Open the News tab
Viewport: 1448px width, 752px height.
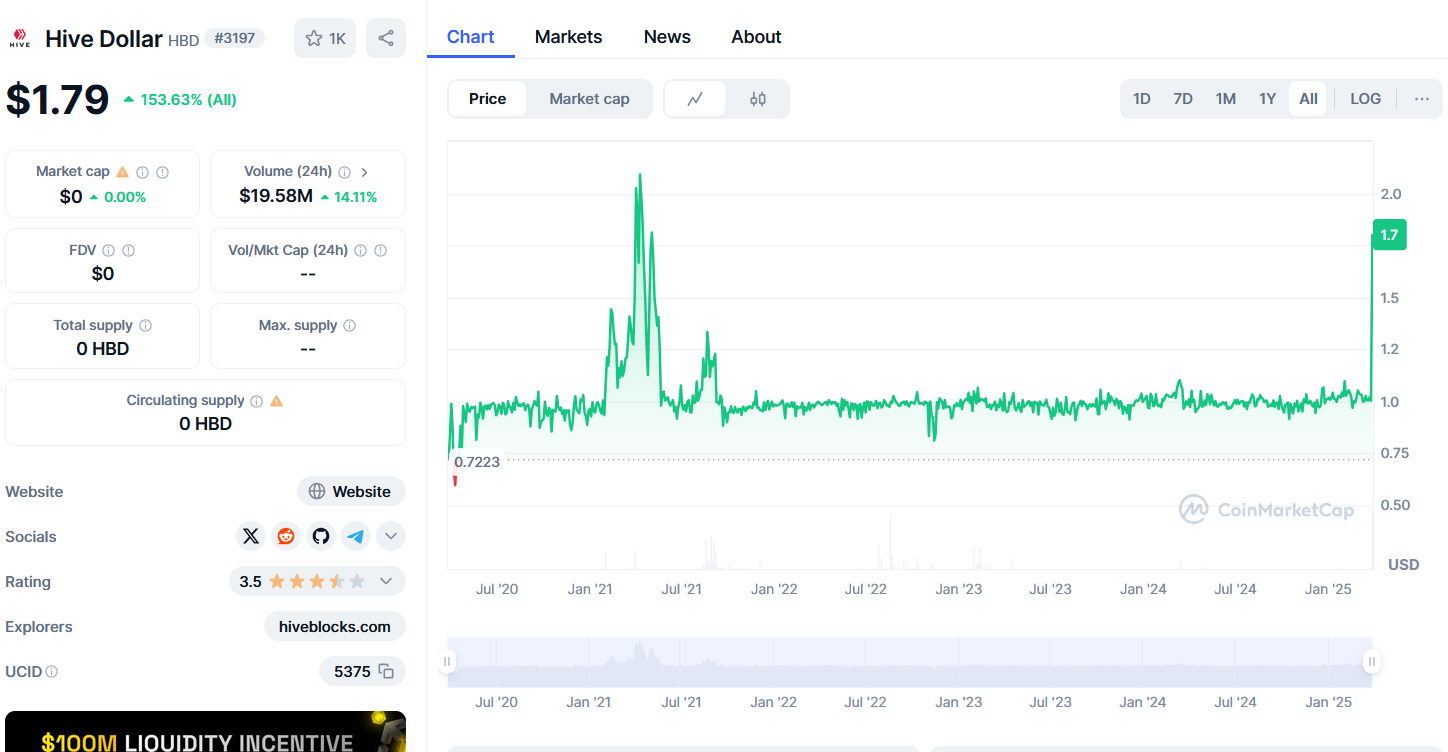[x=667, y=37]
